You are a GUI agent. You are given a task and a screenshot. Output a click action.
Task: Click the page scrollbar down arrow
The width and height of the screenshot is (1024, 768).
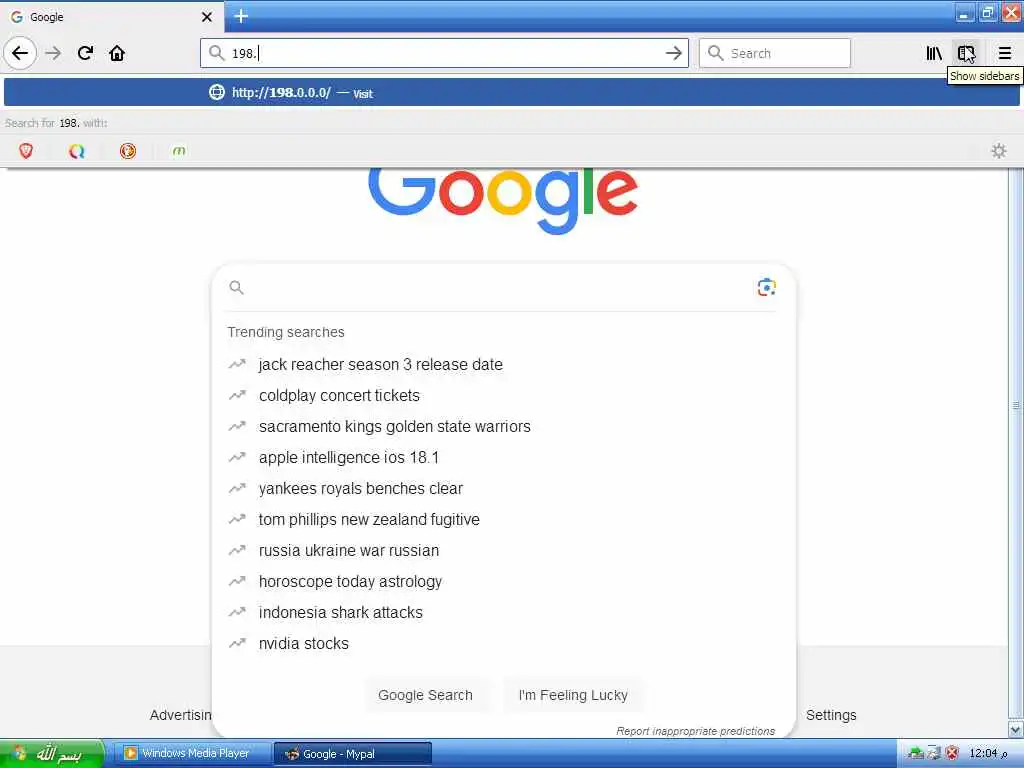click(1016, 729)
